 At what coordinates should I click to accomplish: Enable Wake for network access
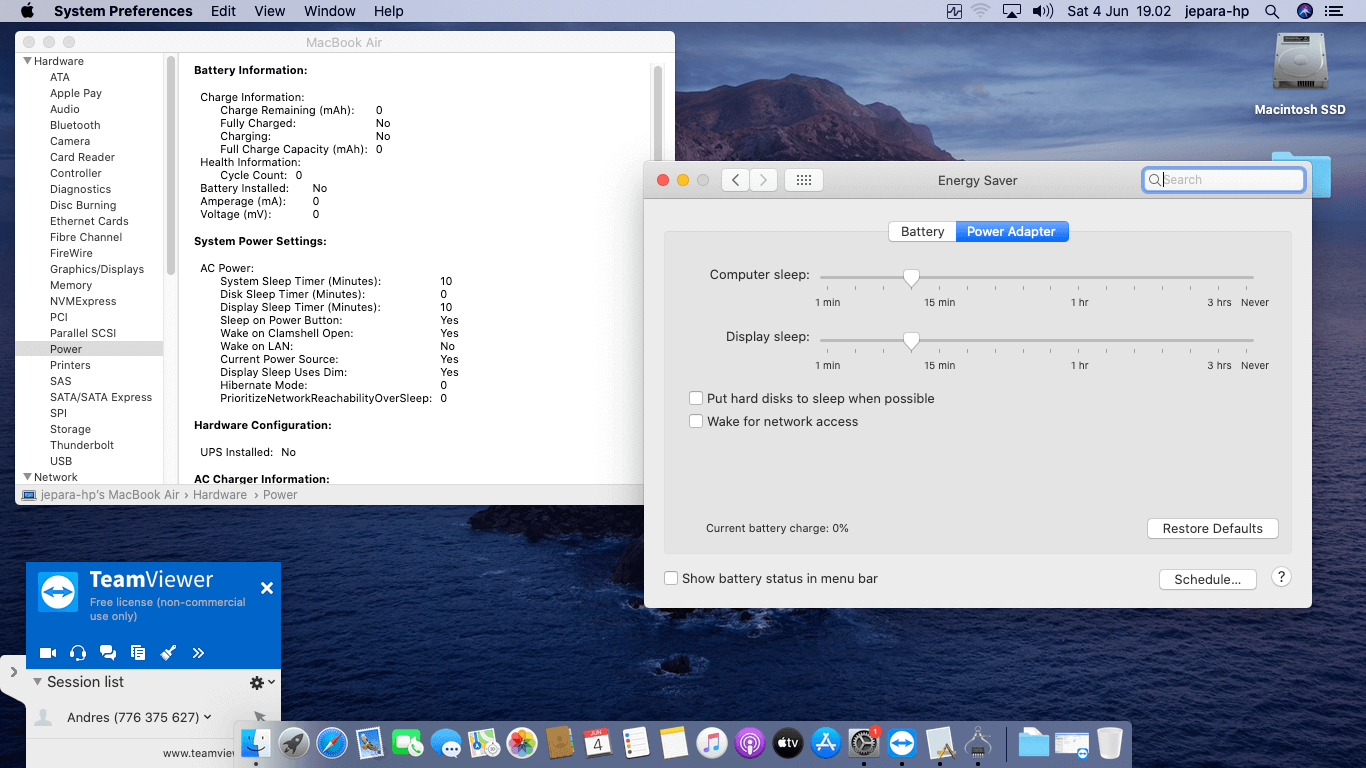pyautogui.click(x=696, y=421)
